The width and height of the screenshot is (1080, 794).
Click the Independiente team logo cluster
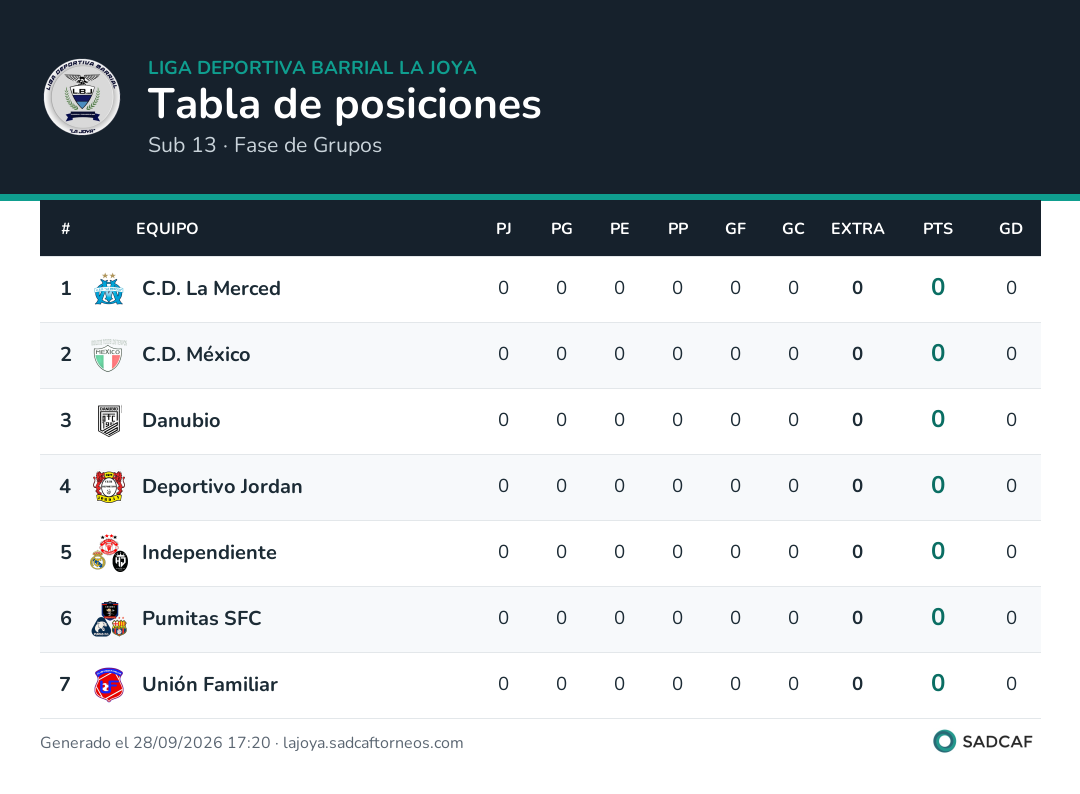point(109,553)
